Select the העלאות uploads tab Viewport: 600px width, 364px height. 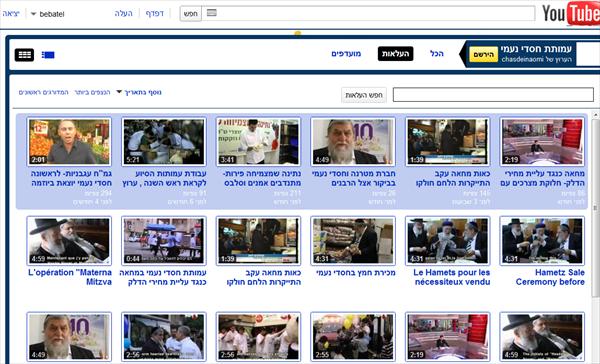pyautogui.click(x=395, y=54)
